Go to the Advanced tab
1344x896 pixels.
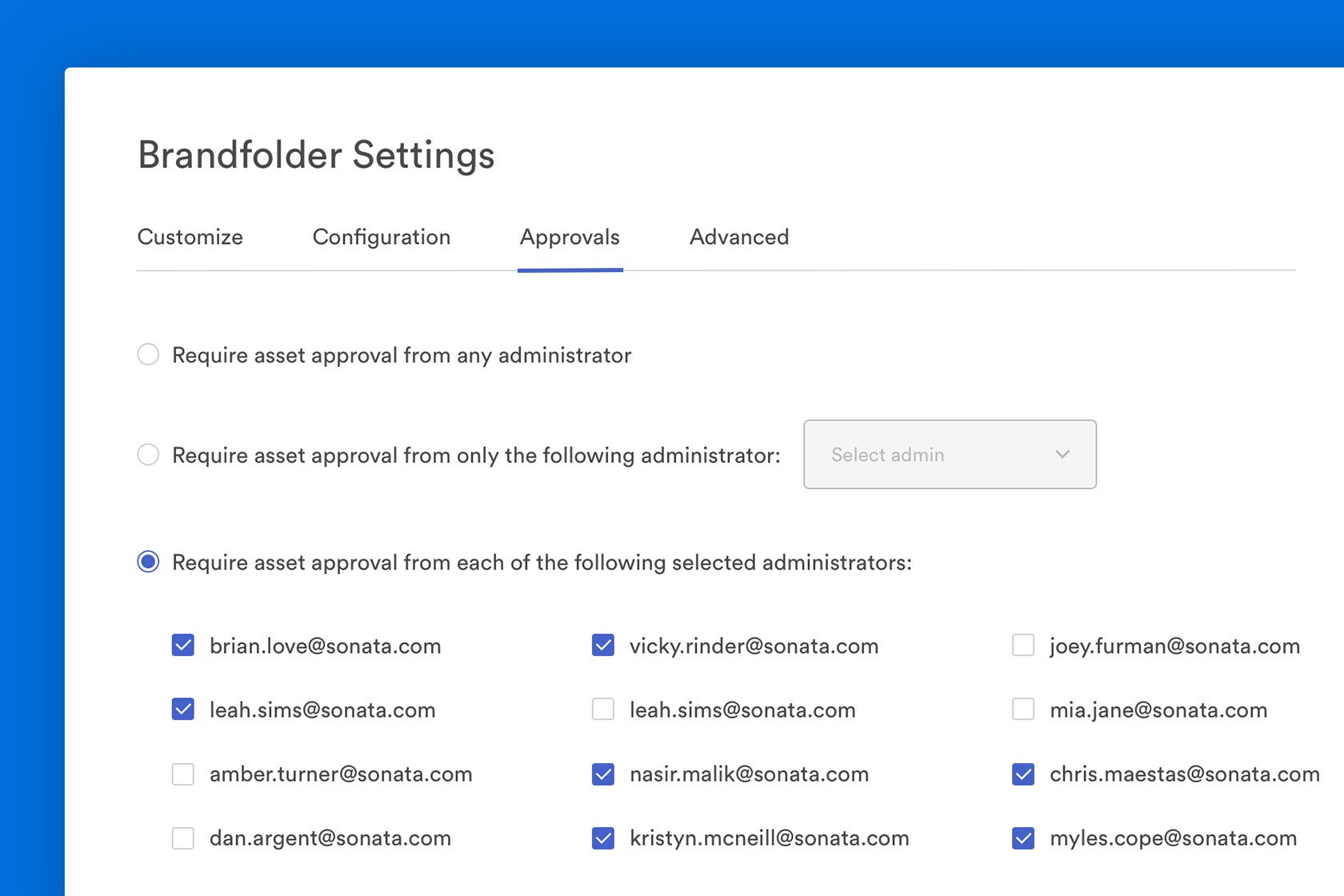click(x=739, y=237)
